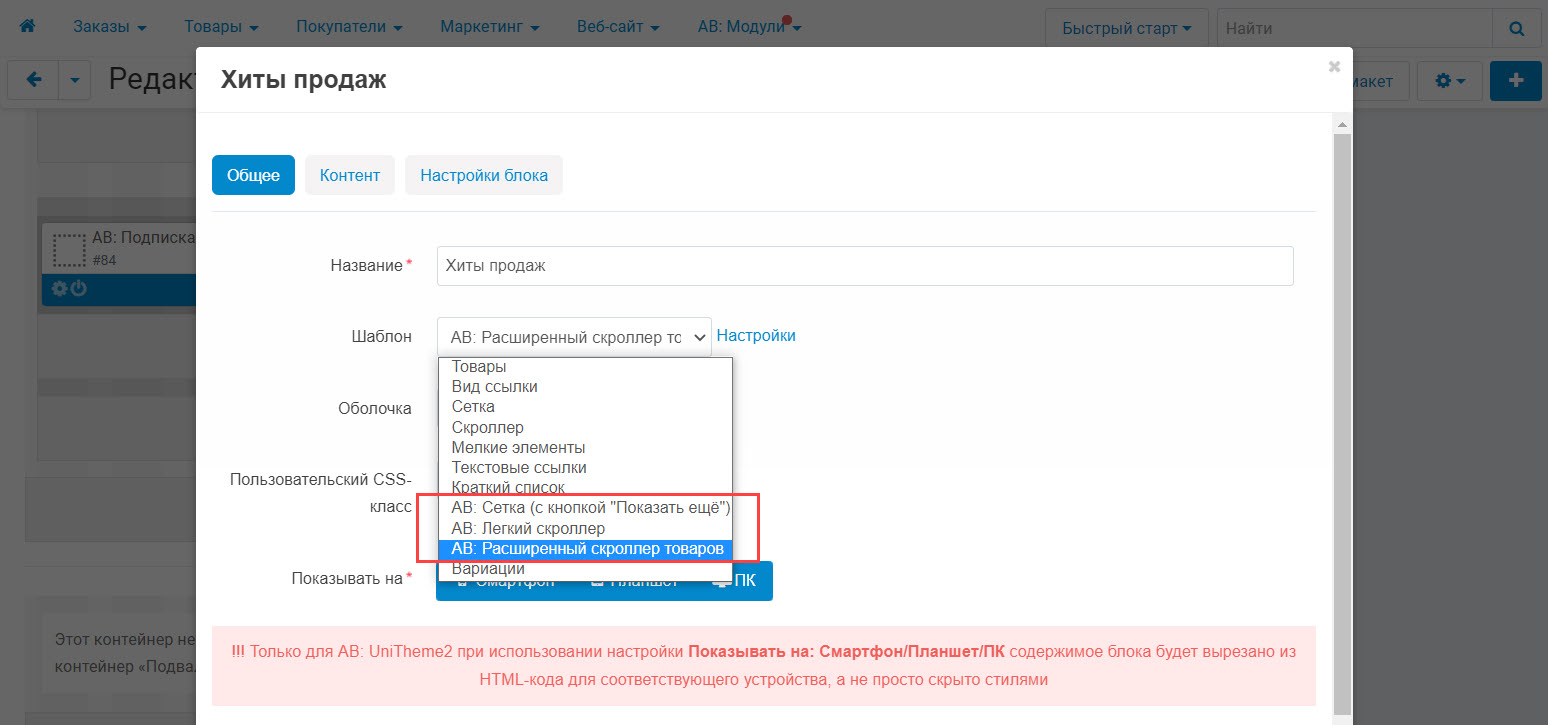The image size is (1548, 725).
Task: Click the Название text field
Action: click(864, 266)
